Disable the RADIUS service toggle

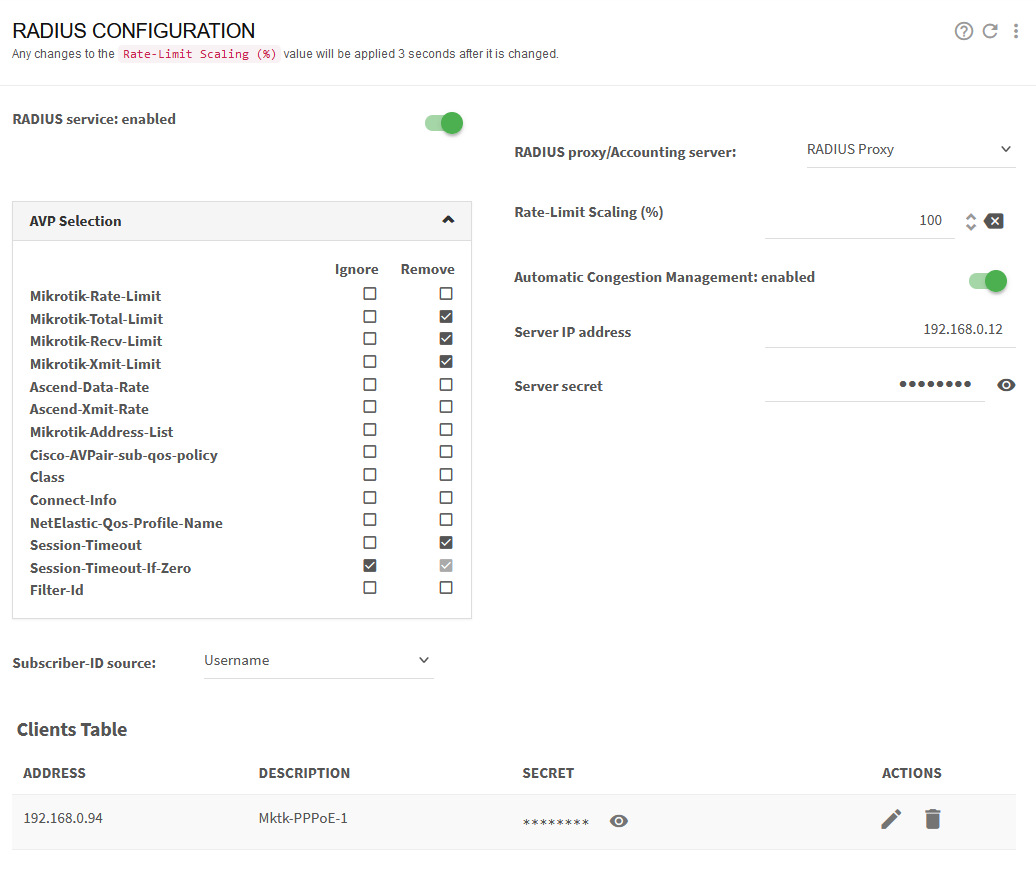(x=442, y=122)
